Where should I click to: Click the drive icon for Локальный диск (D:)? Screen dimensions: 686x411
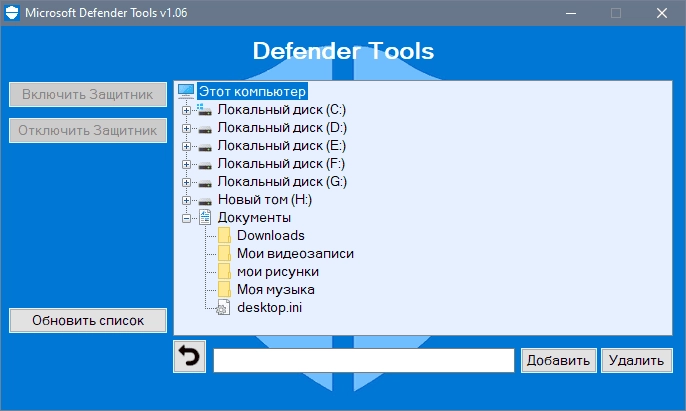(205, 129)
